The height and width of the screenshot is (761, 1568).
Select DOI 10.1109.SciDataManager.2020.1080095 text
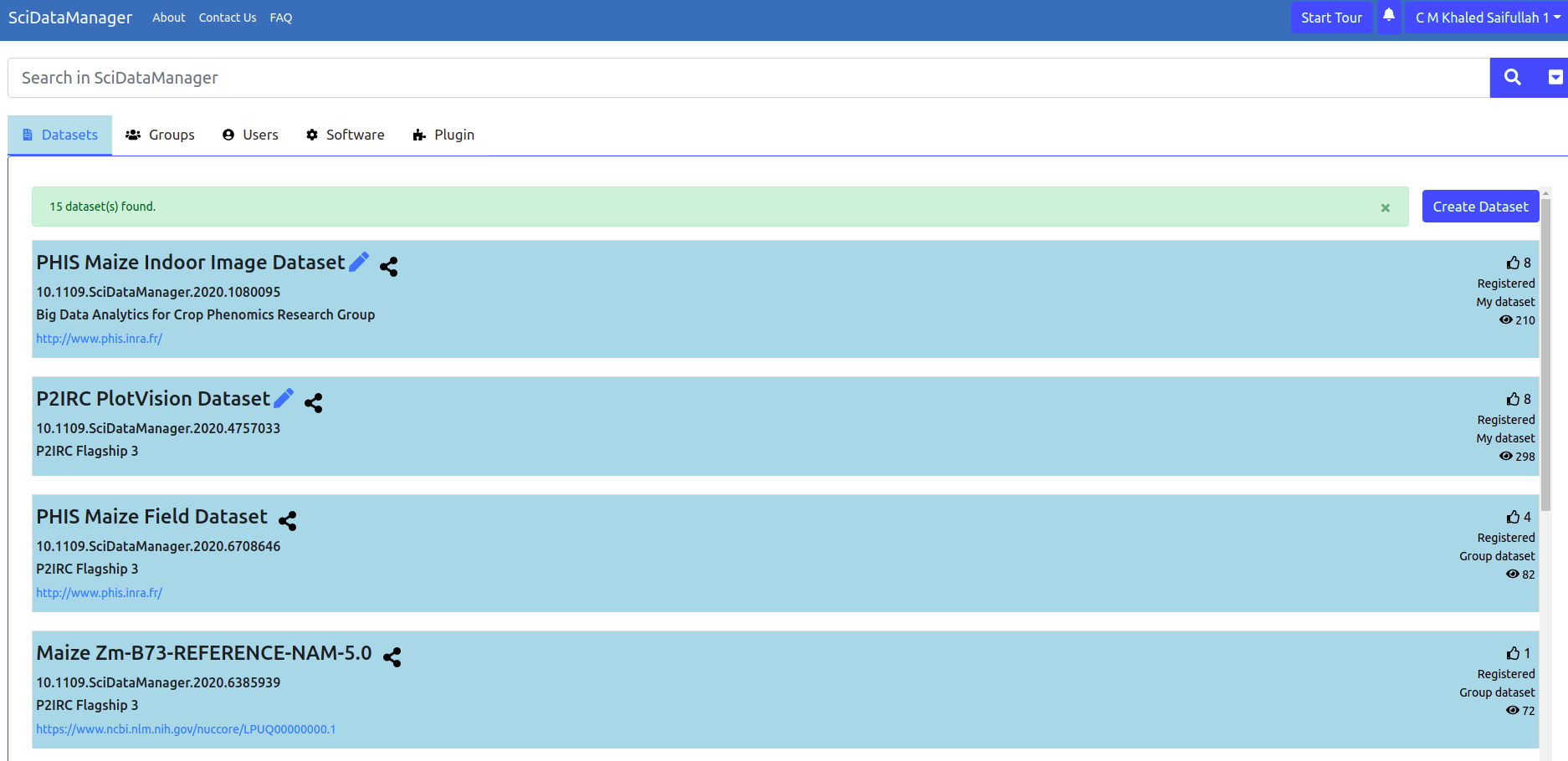pos(158,292)
